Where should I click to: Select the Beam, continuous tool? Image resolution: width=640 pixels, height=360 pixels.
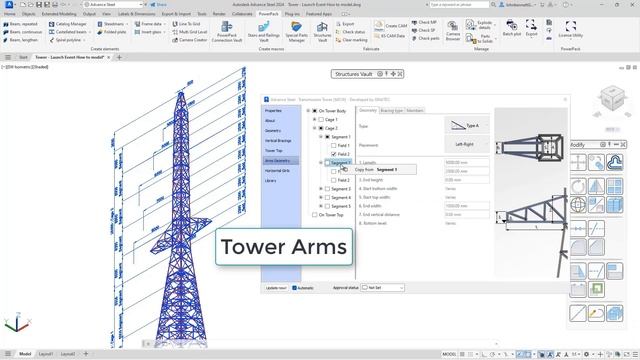click(x=22, y=32)
